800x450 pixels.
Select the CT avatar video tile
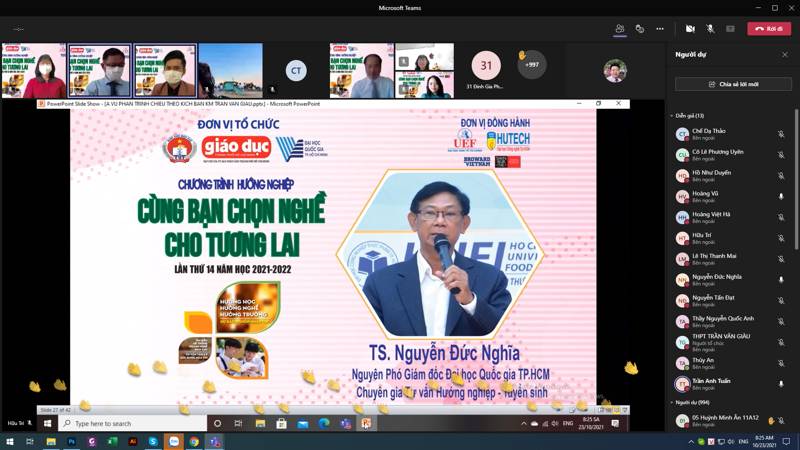pos(295,70)
